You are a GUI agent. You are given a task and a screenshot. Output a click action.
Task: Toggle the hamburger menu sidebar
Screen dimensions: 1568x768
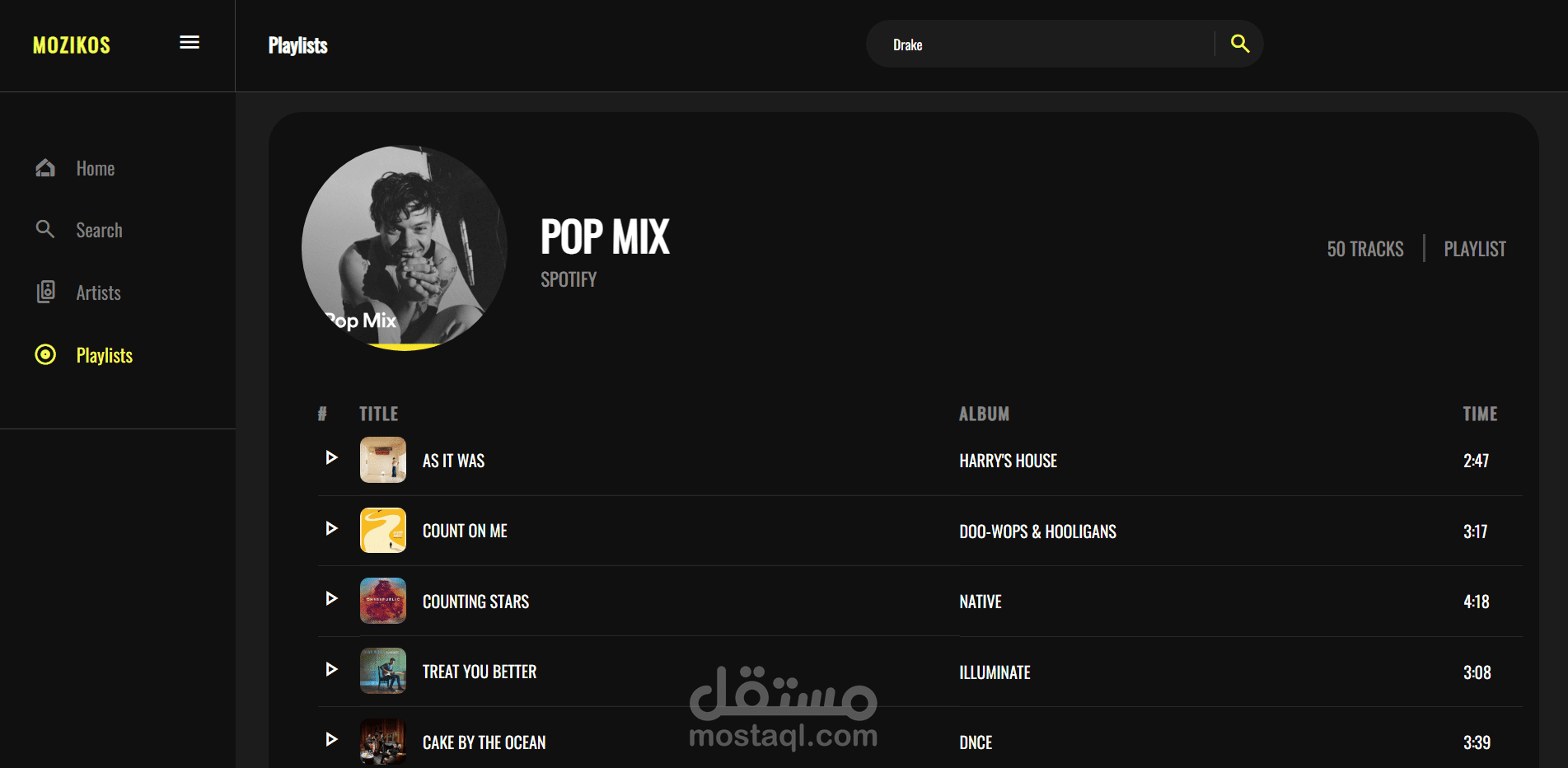[x=190, y=42]
